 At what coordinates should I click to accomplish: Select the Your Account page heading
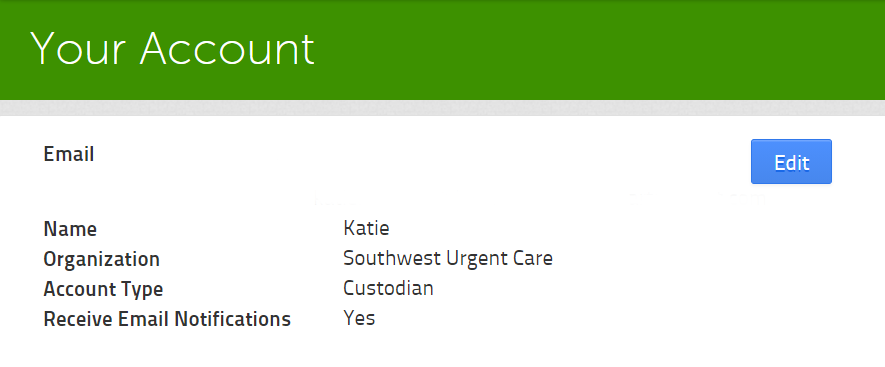pyautogui.click(x=172, y=49)
